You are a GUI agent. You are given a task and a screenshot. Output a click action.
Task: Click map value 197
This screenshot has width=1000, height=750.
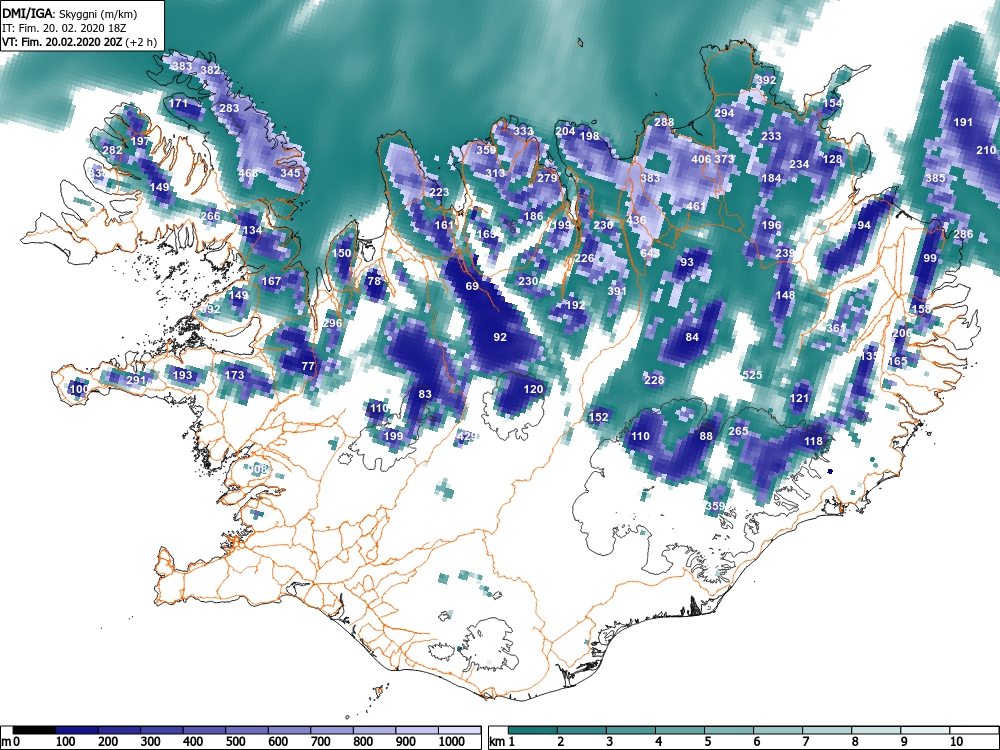point(140,141)
